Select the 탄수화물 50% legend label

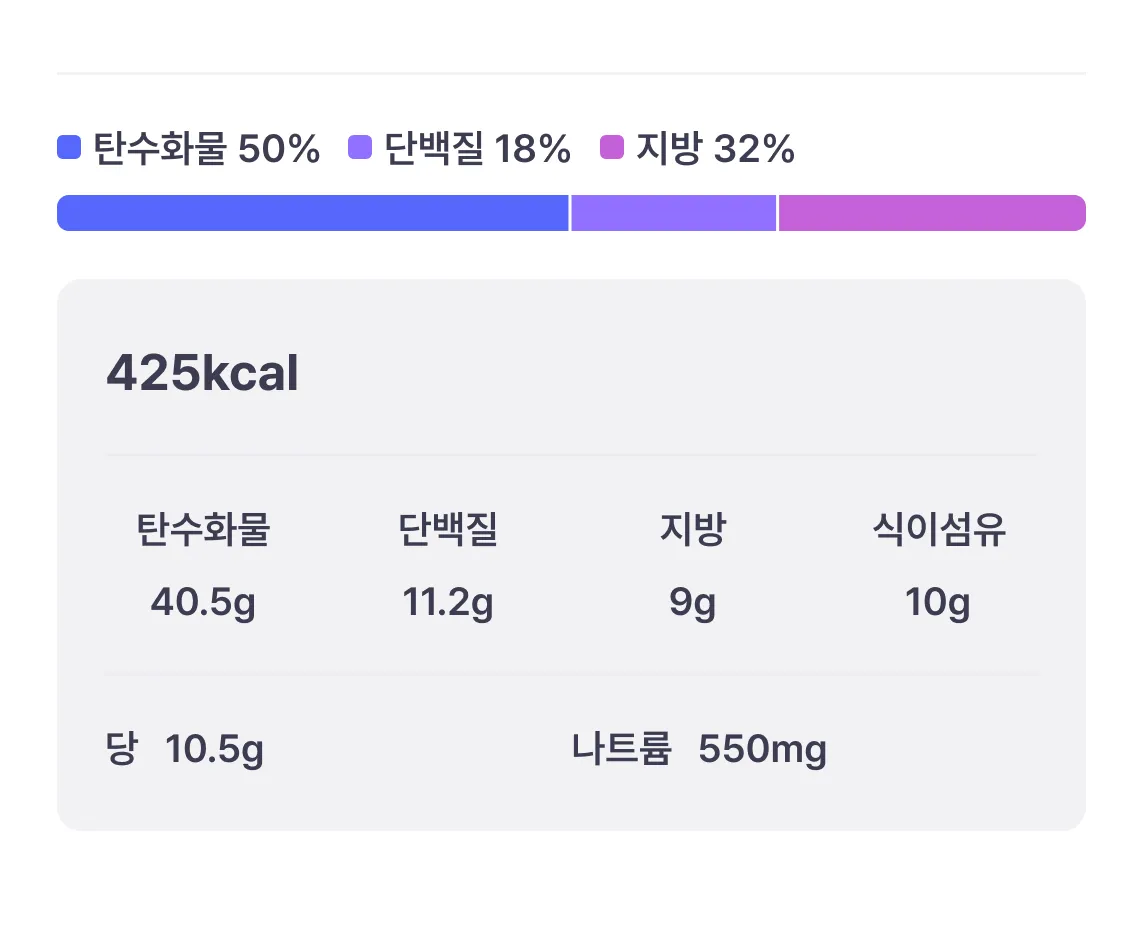(x=206, y=149)
